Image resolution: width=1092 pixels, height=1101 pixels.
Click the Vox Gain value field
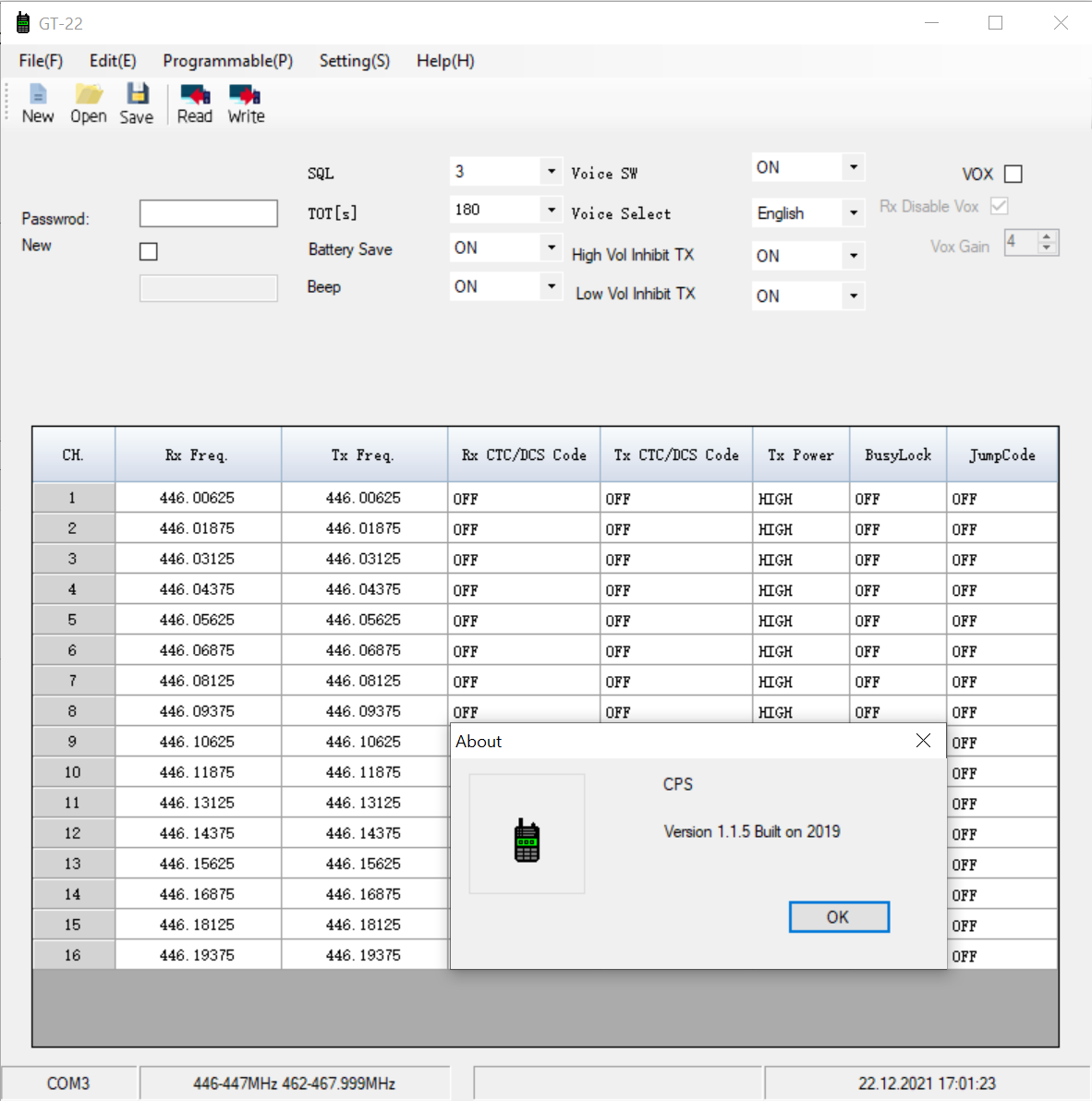(x=1021, y=242)
